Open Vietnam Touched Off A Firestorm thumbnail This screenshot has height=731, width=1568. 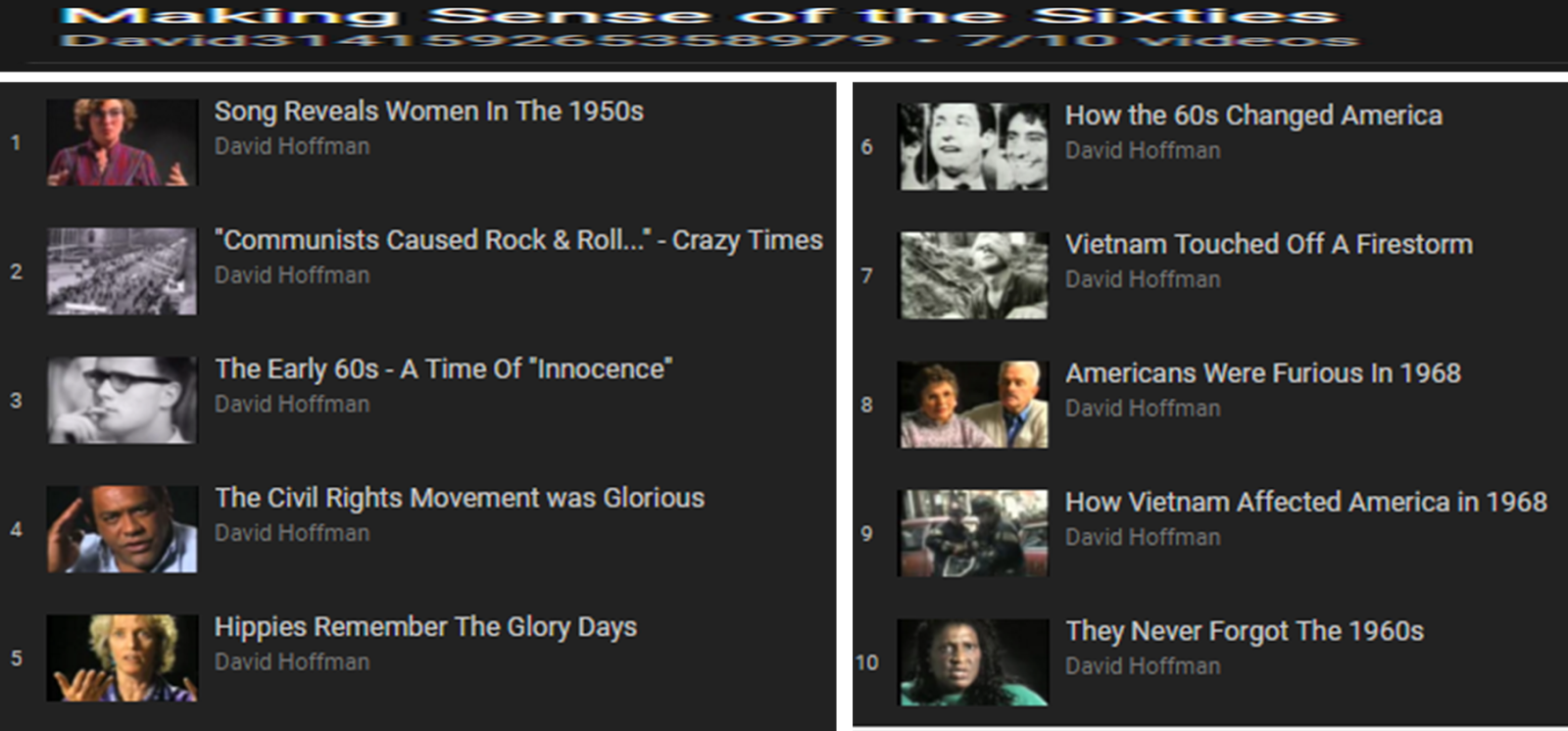(x=973, y=275)
